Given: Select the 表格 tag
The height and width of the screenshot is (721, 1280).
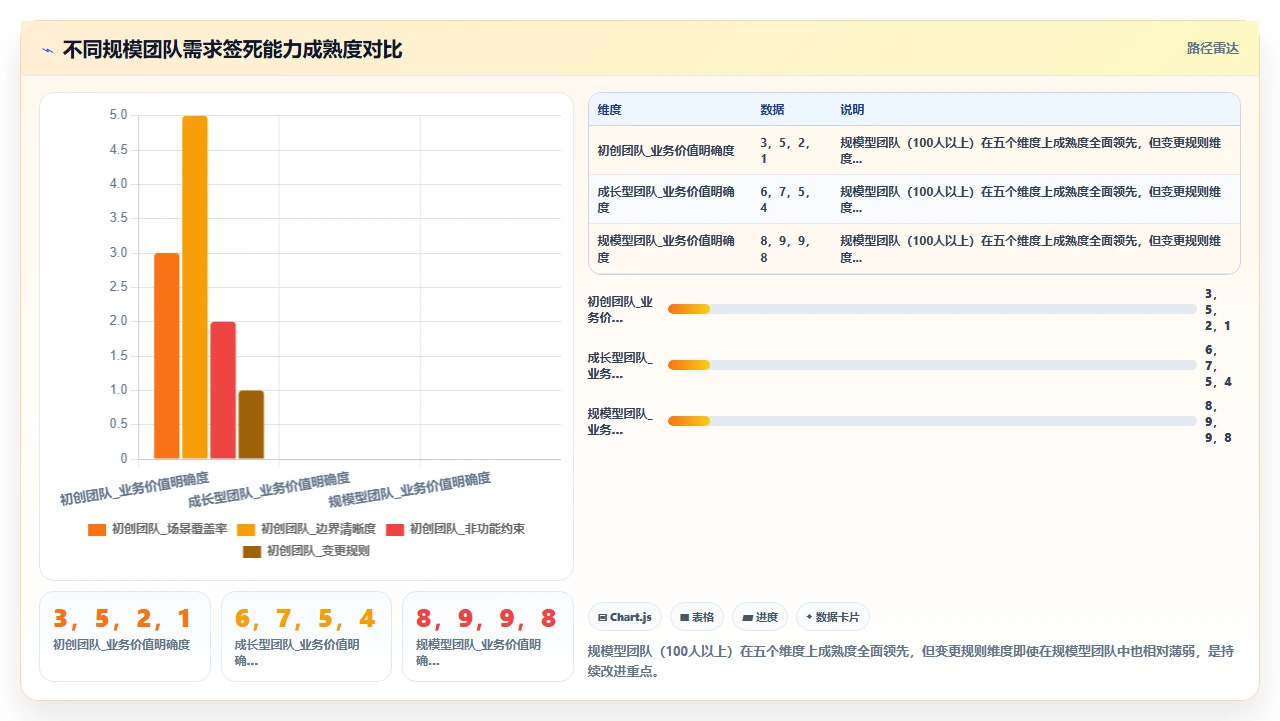Looking at the screenshot, I should pos(697,617).
